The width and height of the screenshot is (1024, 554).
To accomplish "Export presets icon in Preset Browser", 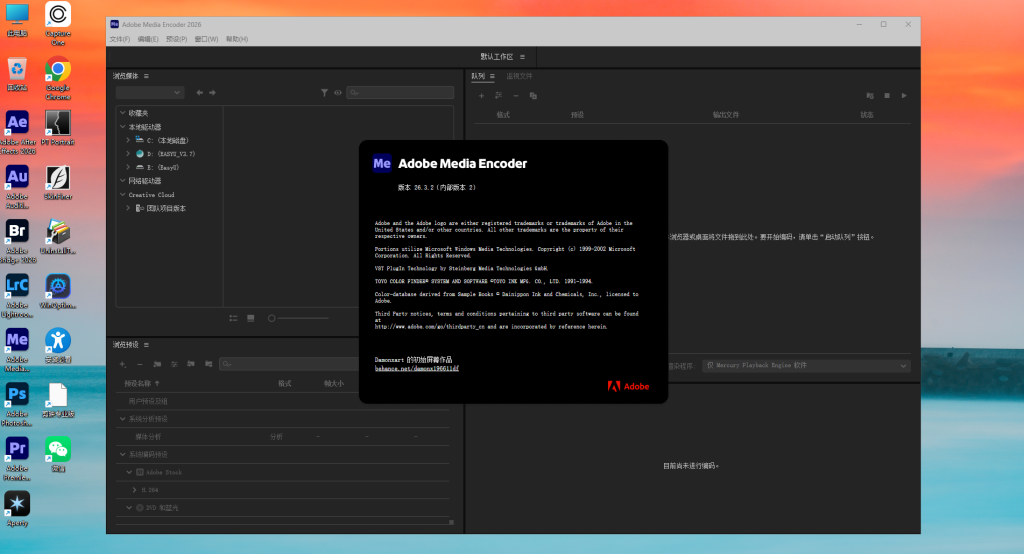I will click(x=208, y=364).
